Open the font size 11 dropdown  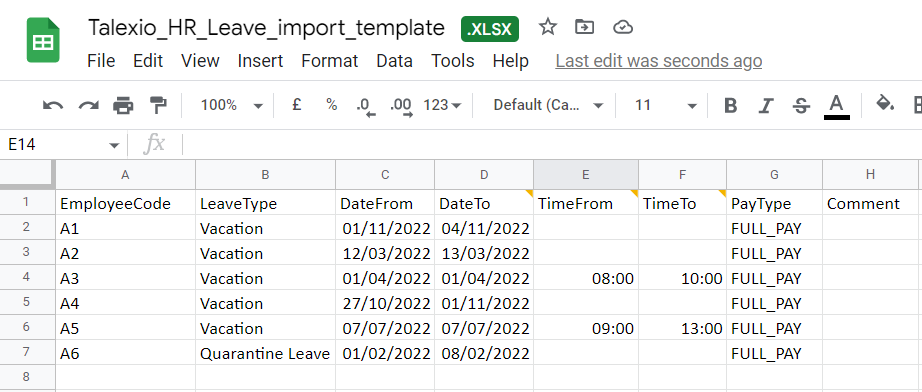[x=666, y=105]
